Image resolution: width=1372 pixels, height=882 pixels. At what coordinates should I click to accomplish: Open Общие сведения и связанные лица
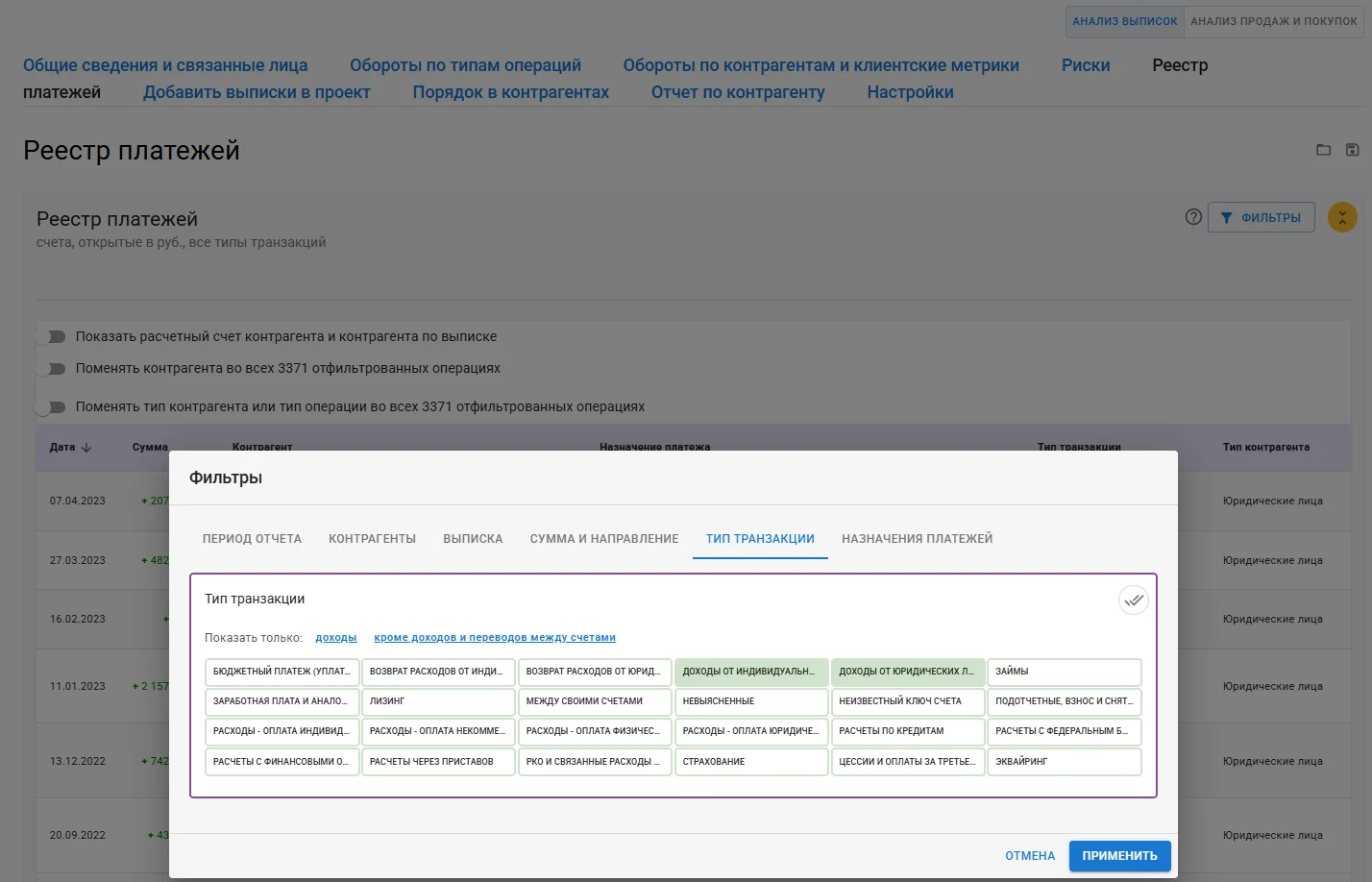[x=165, y=65]
